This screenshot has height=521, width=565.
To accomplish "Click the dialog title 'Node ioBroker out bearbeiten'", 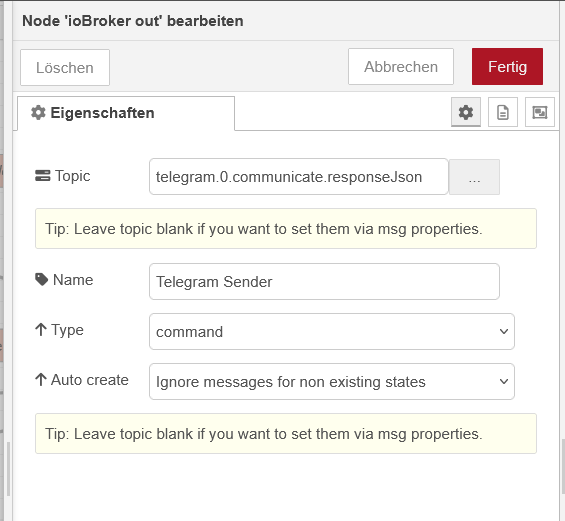I will click(x=133, y=21).
